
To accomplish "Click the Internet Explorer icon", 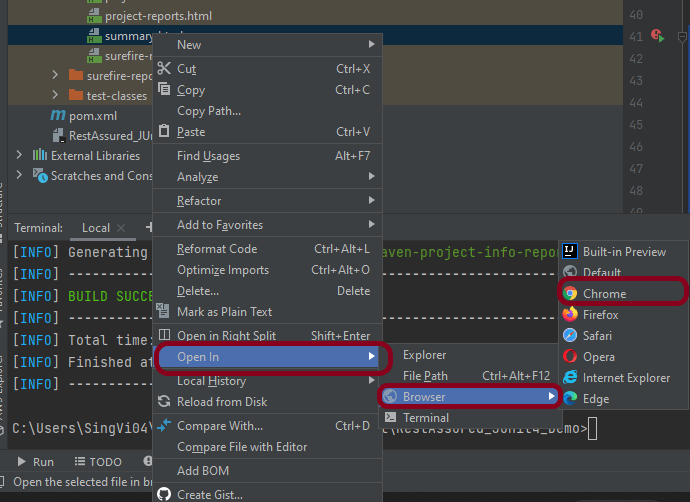I will click(570, 378).
